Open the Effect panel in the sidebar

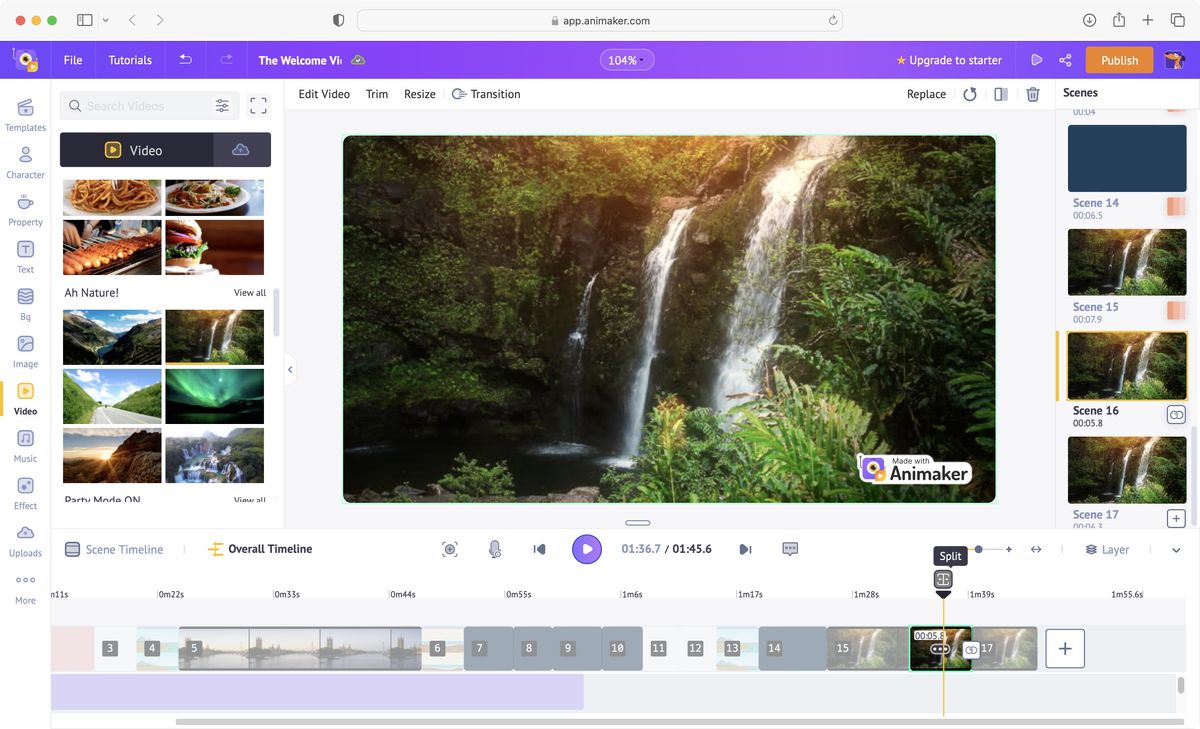[24, 490]
